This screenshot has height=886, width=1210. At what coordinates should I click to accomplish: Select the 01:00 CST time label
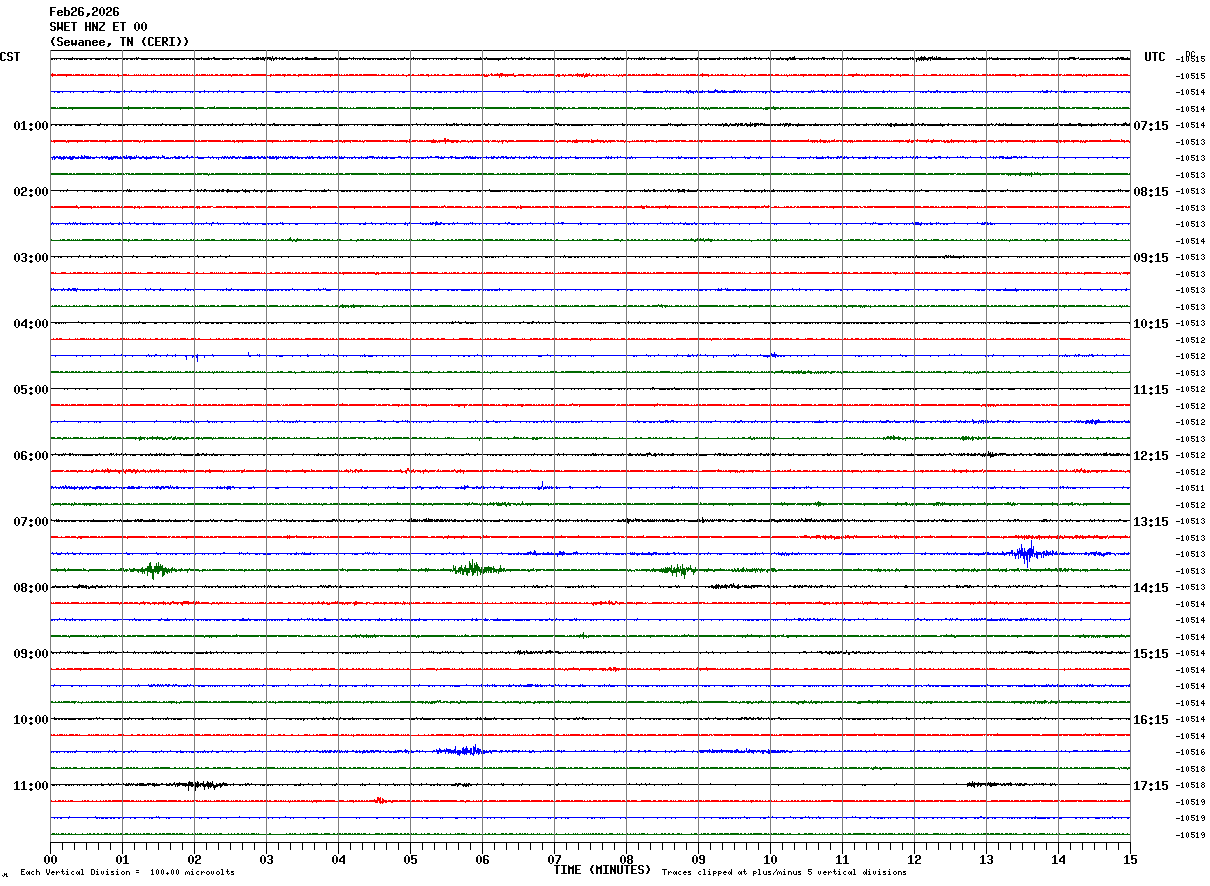point(31,126)
